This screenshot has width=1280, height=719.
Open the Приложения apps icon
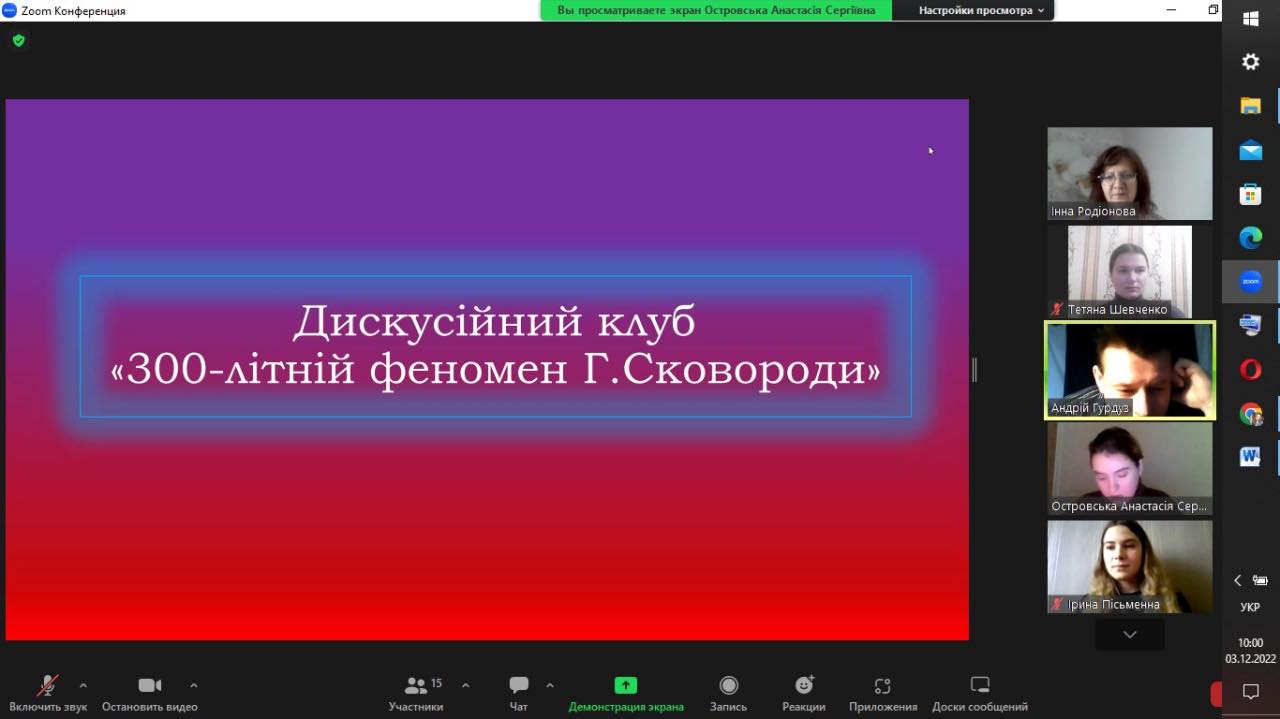click(882, 686)
